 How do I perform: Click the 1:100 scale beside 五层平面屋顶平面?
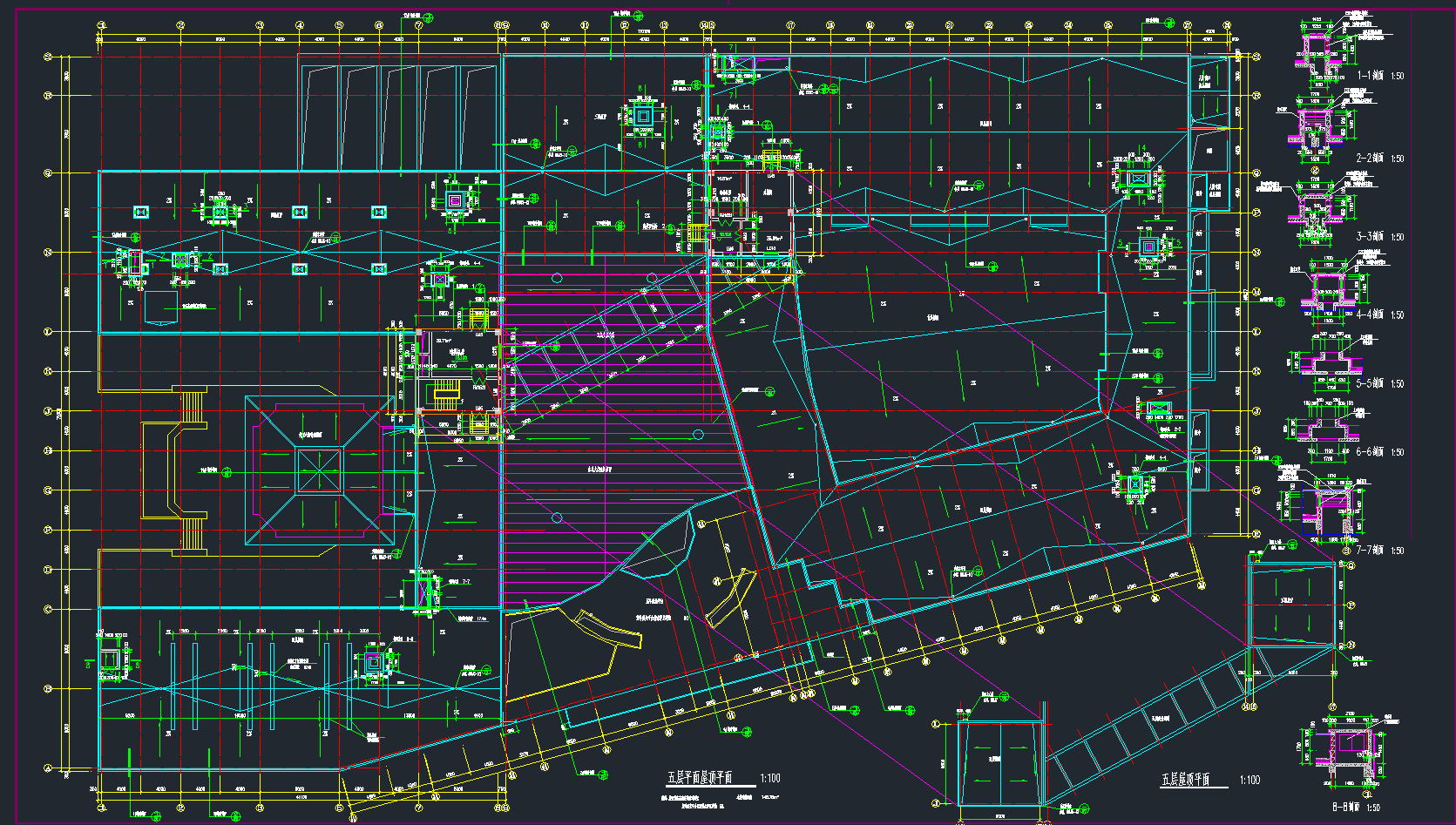pyautogui.click(x=770, y=778)
